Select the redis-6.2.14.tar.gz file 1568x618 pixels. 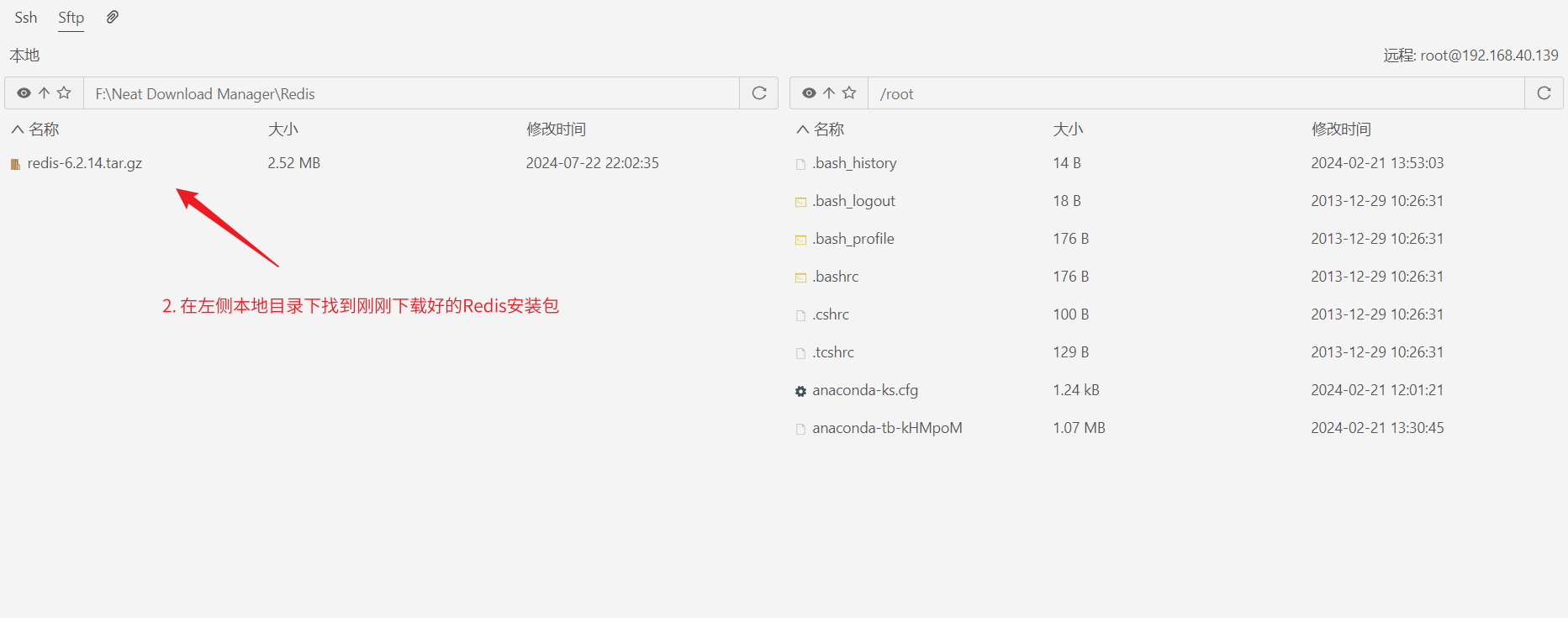pos(84,163)
